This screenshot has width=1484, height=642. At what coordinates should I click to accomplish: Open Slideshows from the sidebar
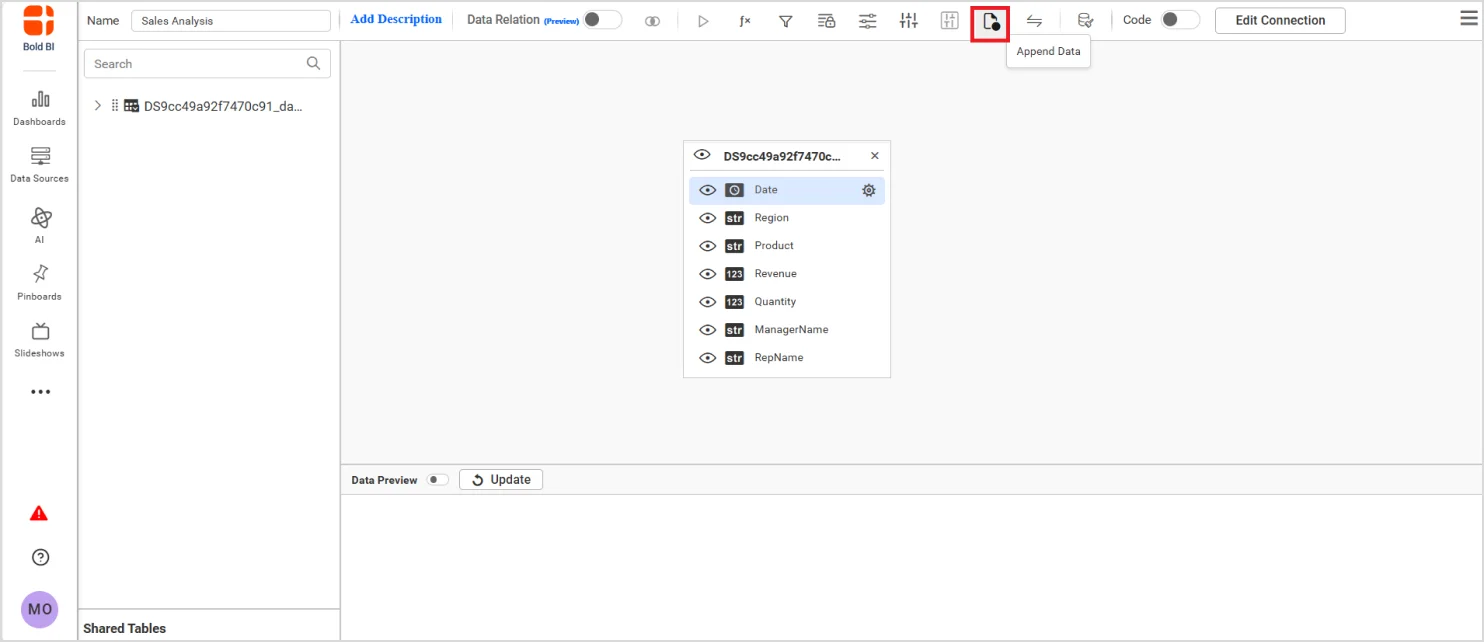pos(39,340)
